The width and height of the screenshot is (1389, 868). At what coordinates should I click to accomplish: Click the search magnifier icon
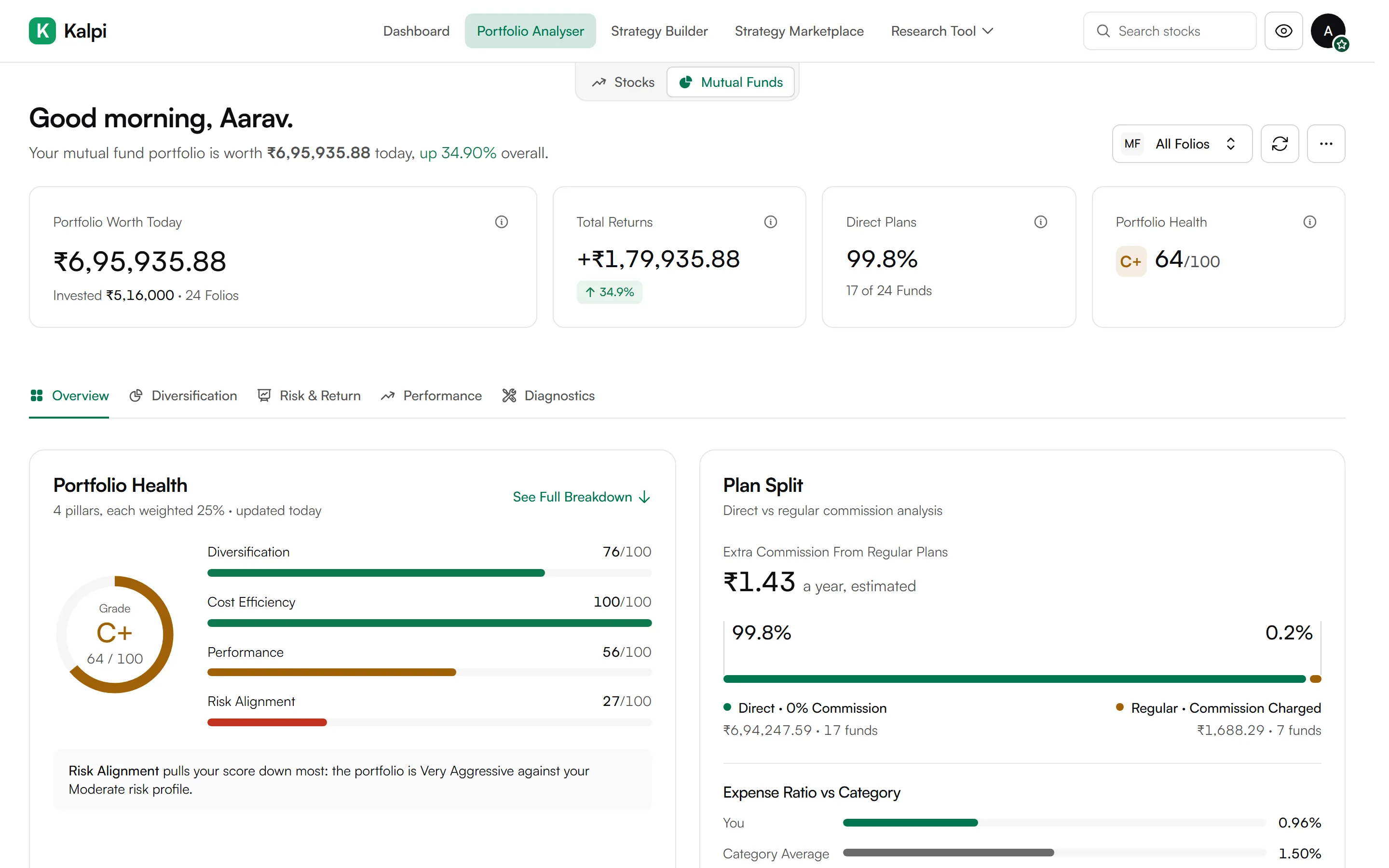tap(1103, 31)
